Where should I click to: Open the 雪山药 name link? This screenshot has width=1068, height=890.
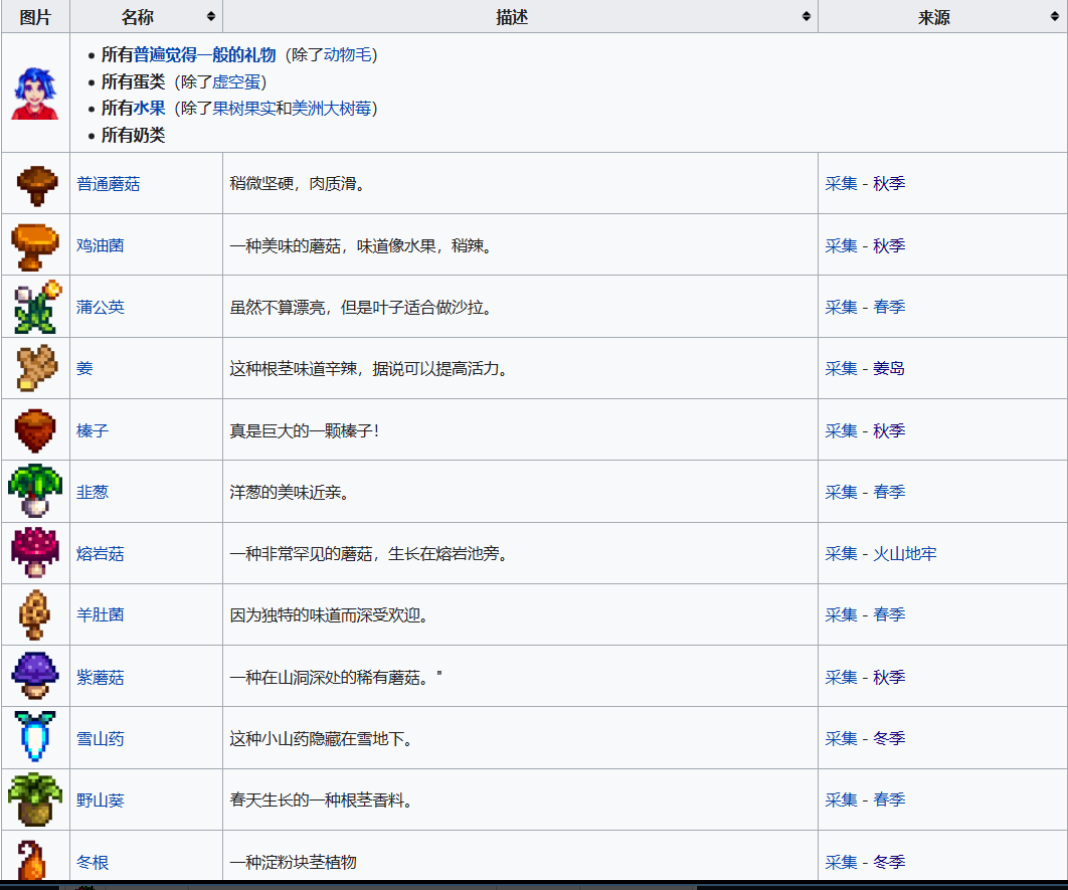coord(100,739)
